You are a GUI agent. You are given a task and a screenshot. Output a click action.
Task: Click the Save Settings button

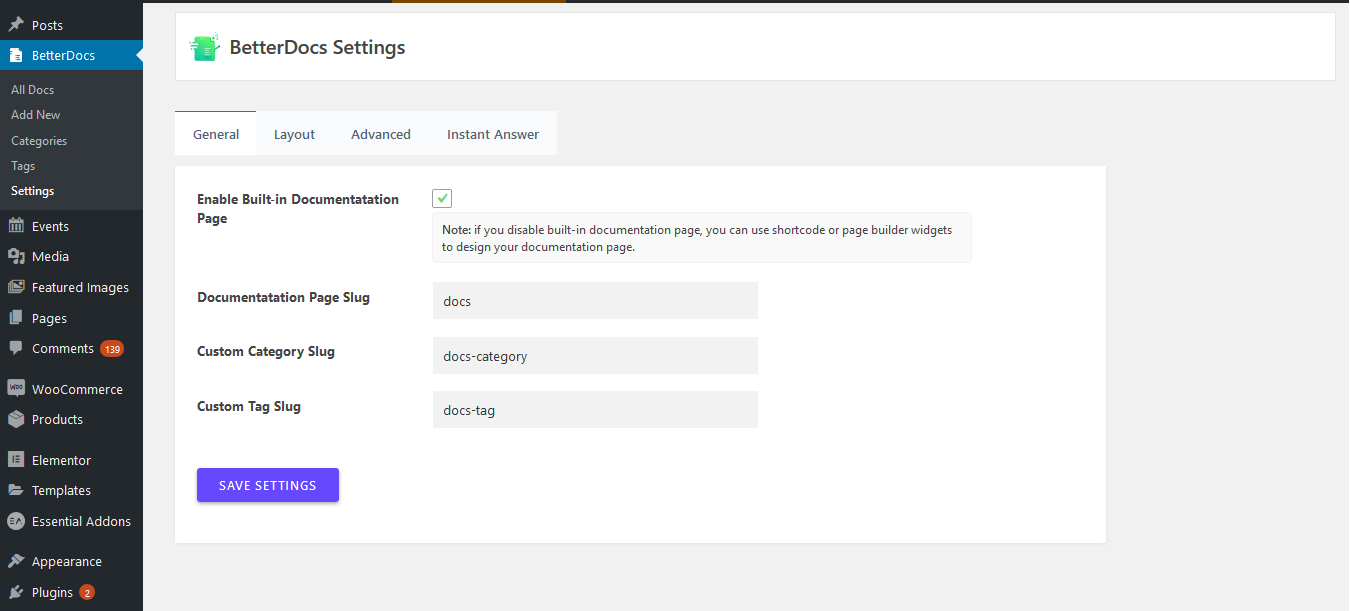point(268,485)
